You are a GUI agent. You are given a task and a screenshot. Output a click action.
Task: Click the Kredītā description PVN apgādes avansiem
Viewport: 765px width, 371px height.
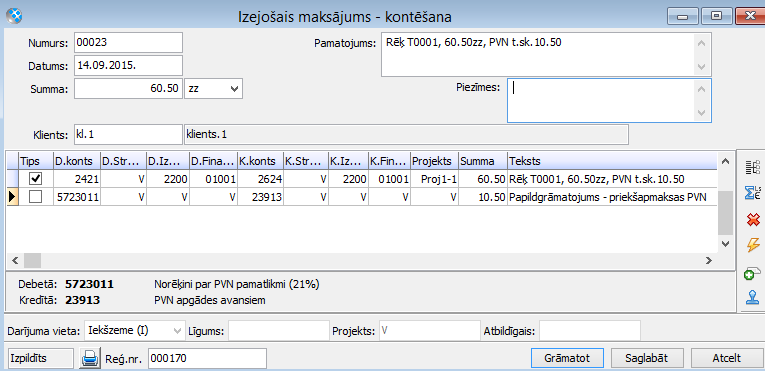[x=210, y=300]
